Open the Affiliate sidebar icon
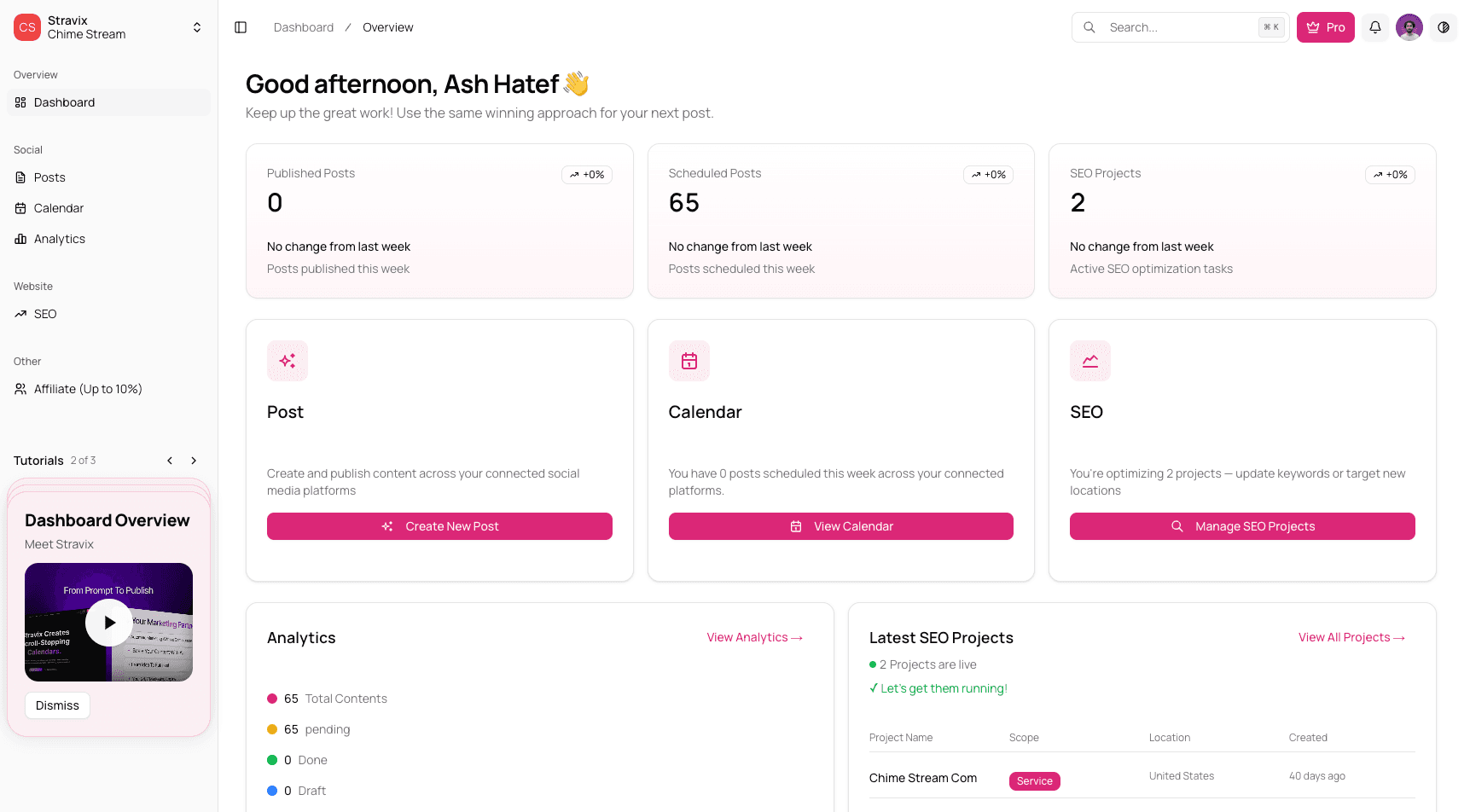 click(20, 389)
